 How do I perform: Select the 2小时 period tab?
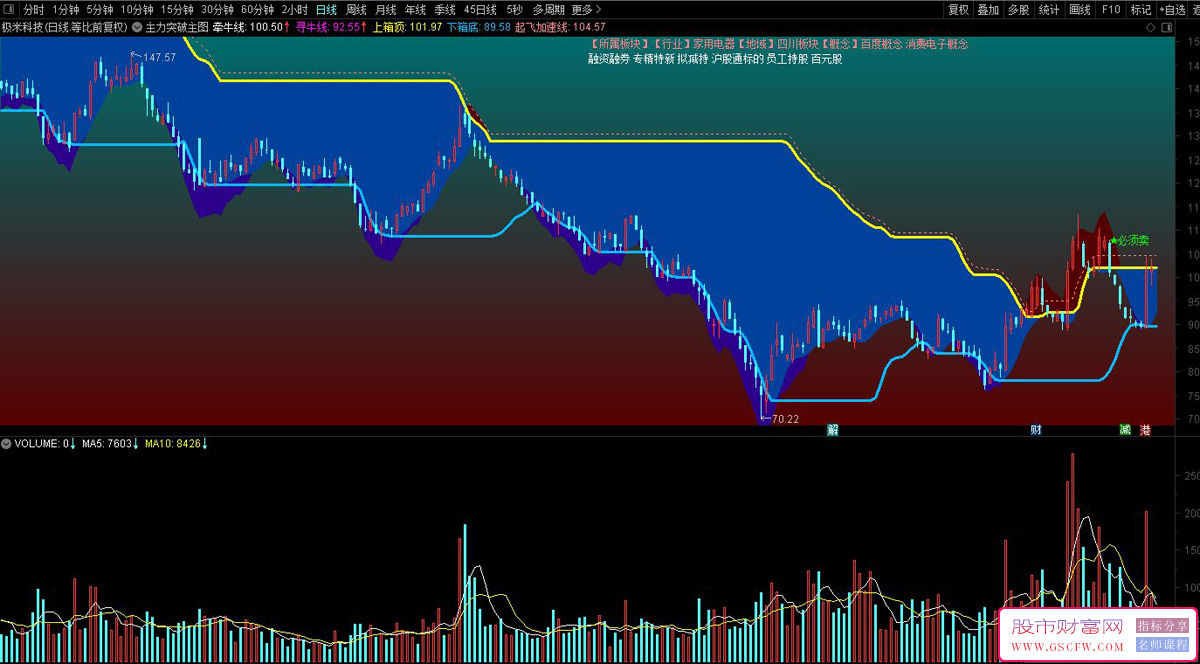(x=294, y=9)
